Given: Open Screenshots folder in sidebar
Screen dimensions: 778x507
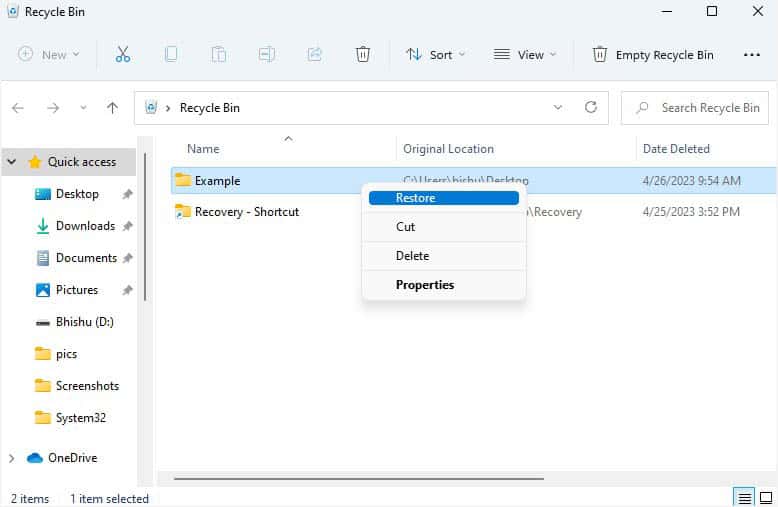Looking at the screenshot, I should click(87, 386).
